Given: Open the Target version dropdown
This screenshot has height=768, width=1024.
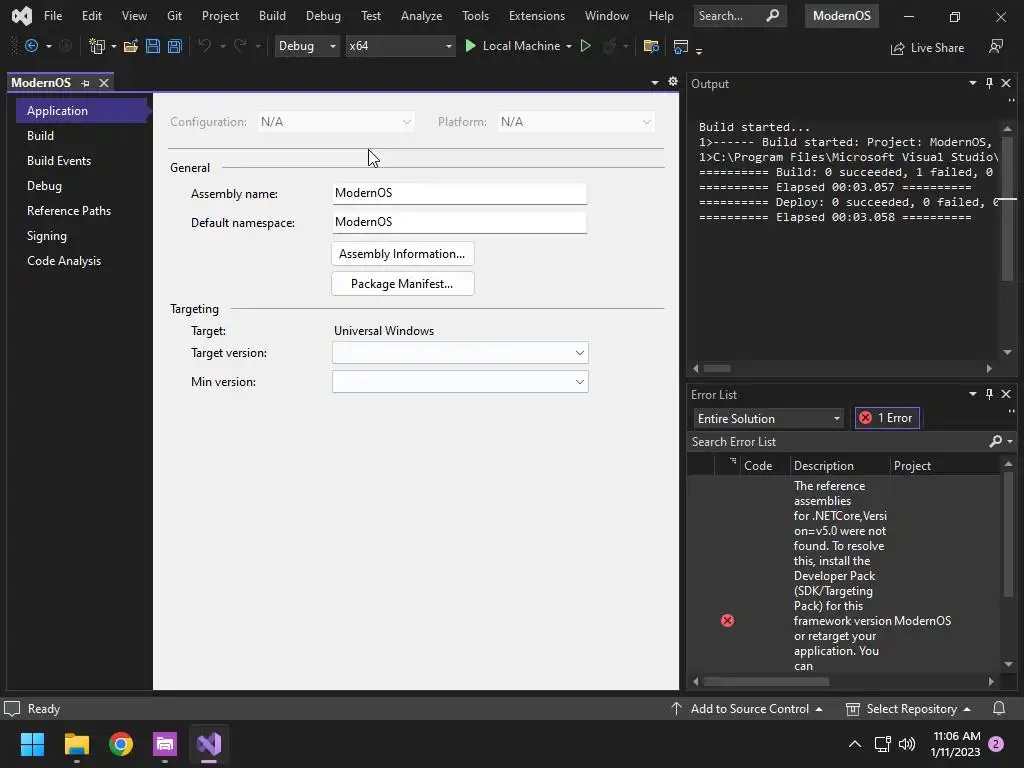Looking at the screenshot, I should click(x=460, y=353).
